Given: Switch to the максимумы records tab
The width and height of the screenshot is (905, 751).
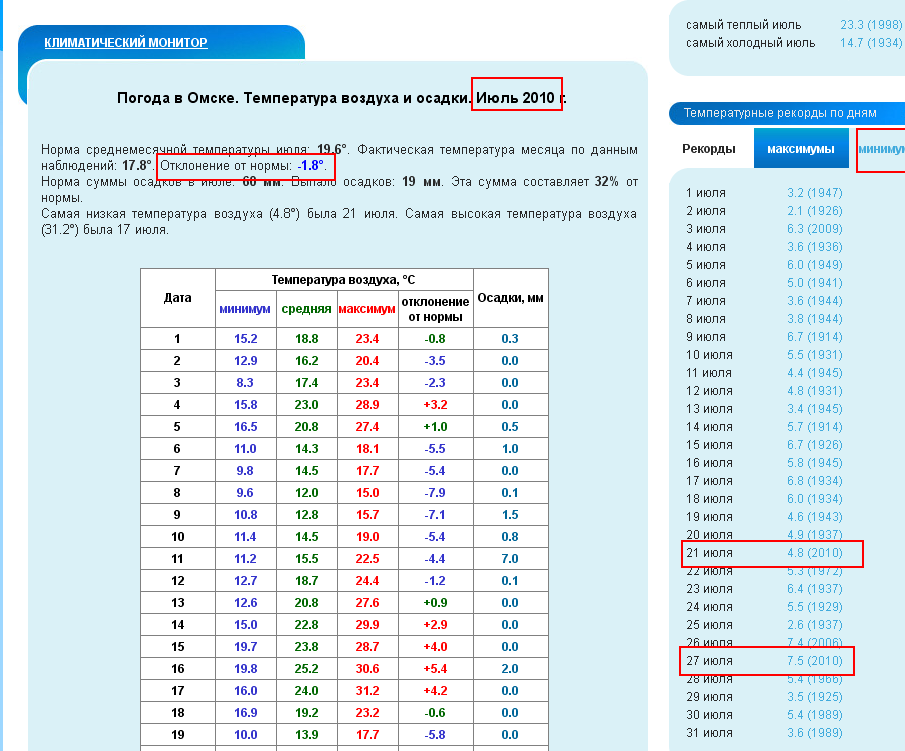Looking at the screenshot, I should [x=800, y=149].
